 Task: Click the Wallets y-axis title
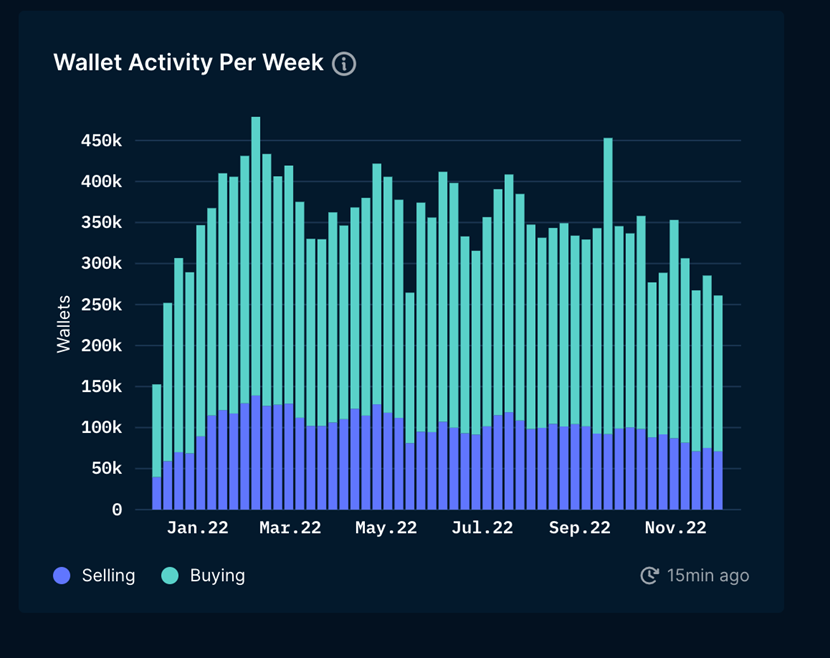(x=64, y=323)
